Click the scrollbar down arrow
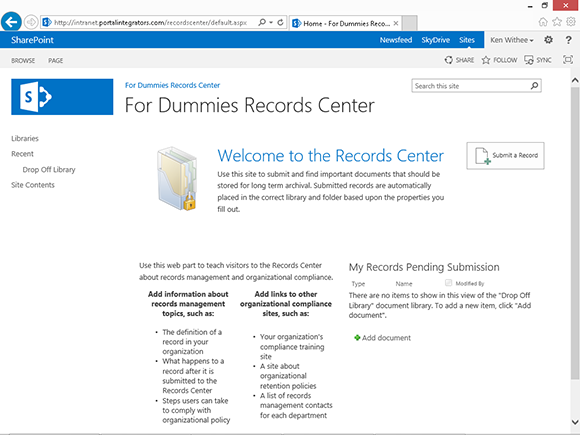Viewport: 580px width, 435px height. (x=575, y=422)
